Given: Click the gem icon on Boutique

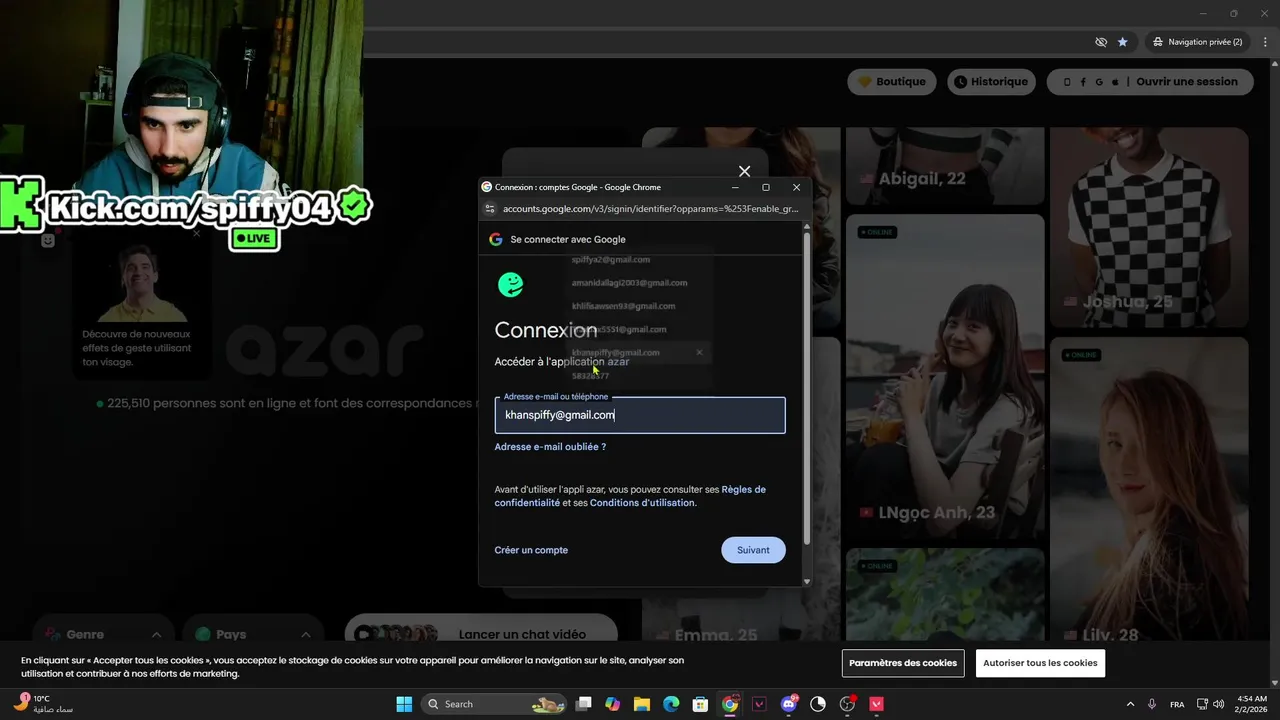Looking at the screenshot, I should click(x=865, y=82).
